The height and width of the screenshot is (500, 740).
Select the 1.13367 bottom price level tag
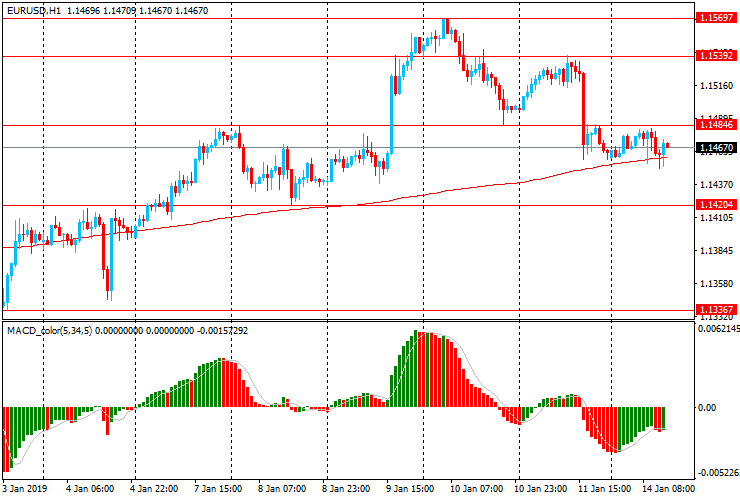[x=714, y=310]
